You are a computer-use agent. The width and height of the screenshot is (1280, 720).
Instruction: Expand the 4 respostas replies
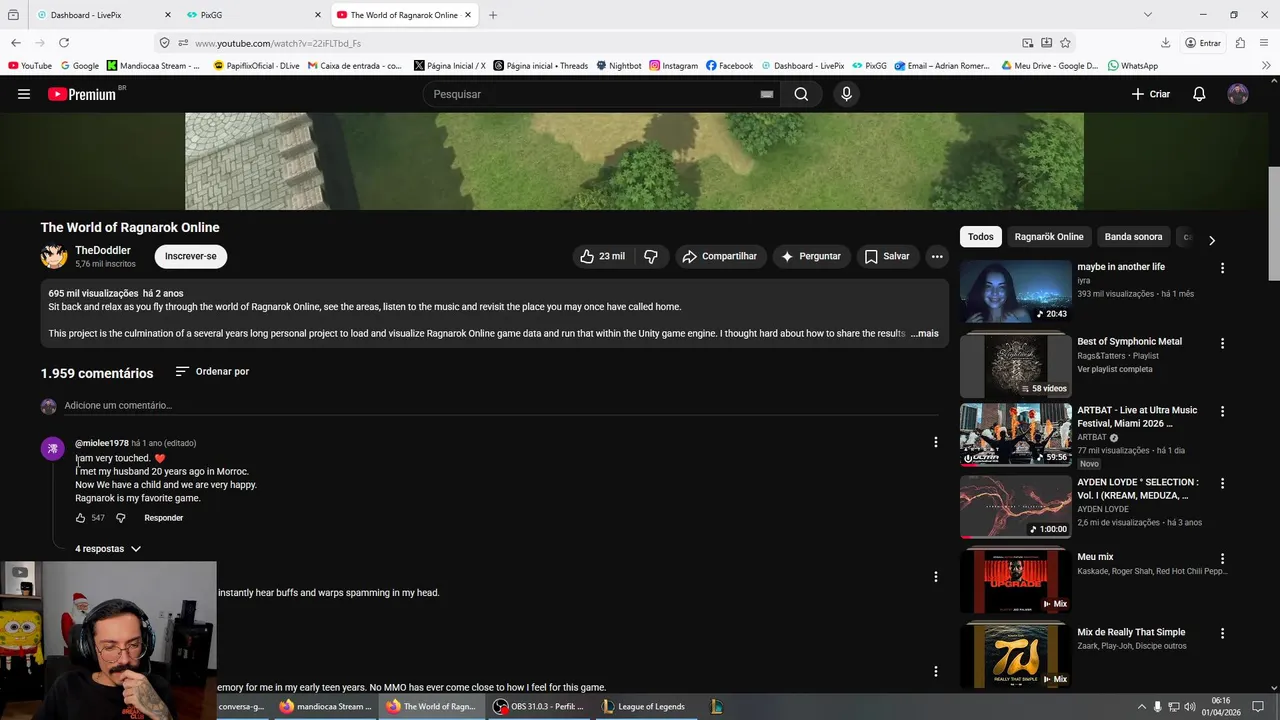(x=108, y=549)
